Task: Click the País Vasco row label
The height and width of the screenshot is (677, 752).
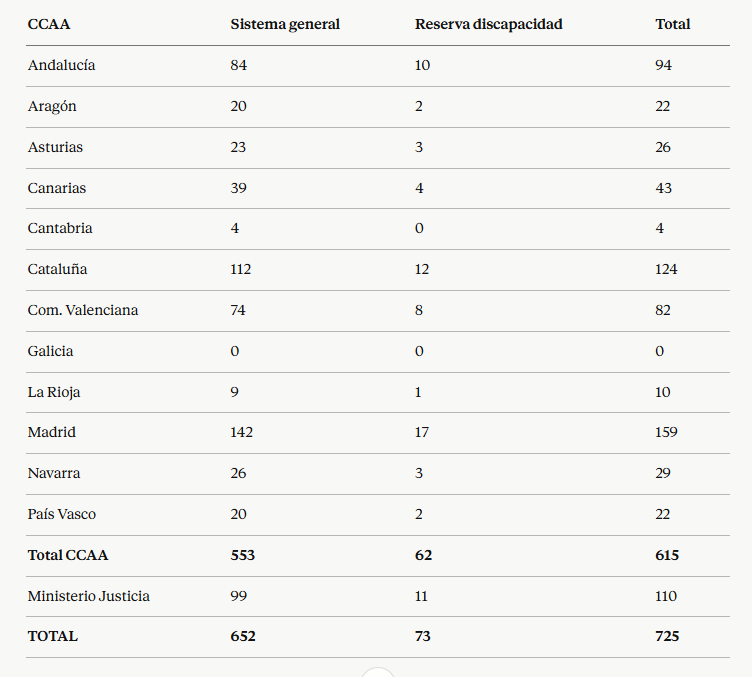Action: [62, 514]
